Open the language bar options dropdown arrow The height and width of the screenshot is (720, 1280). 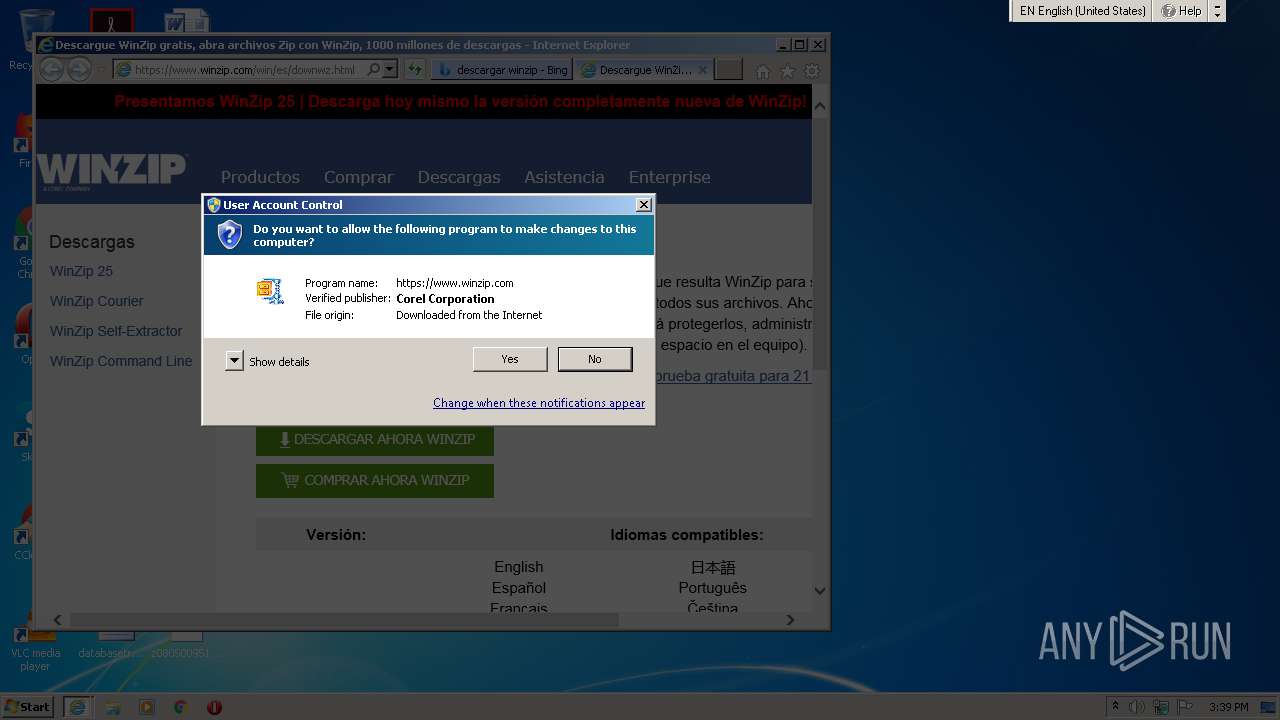[1217, 11]
